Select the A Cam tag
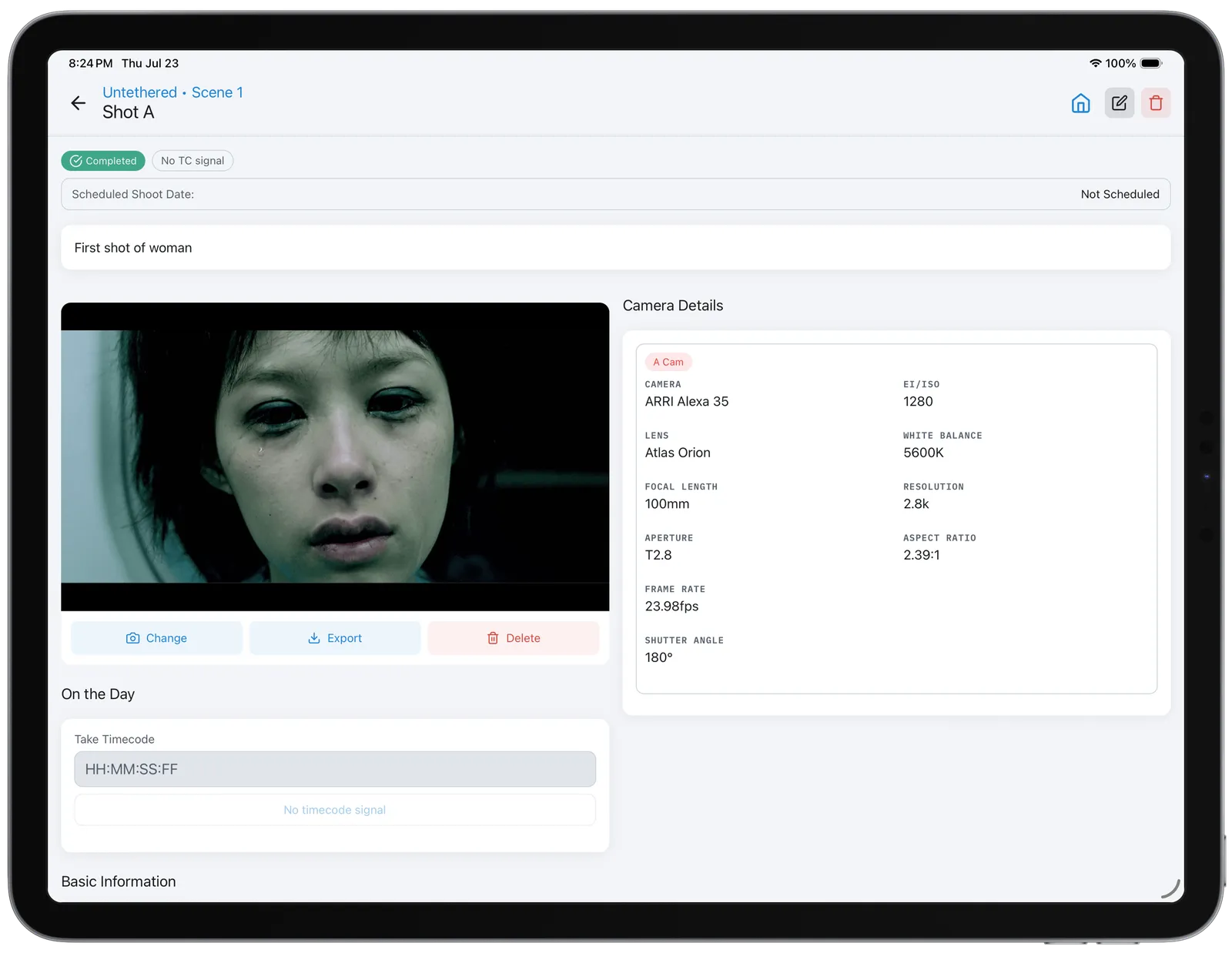 668,362
